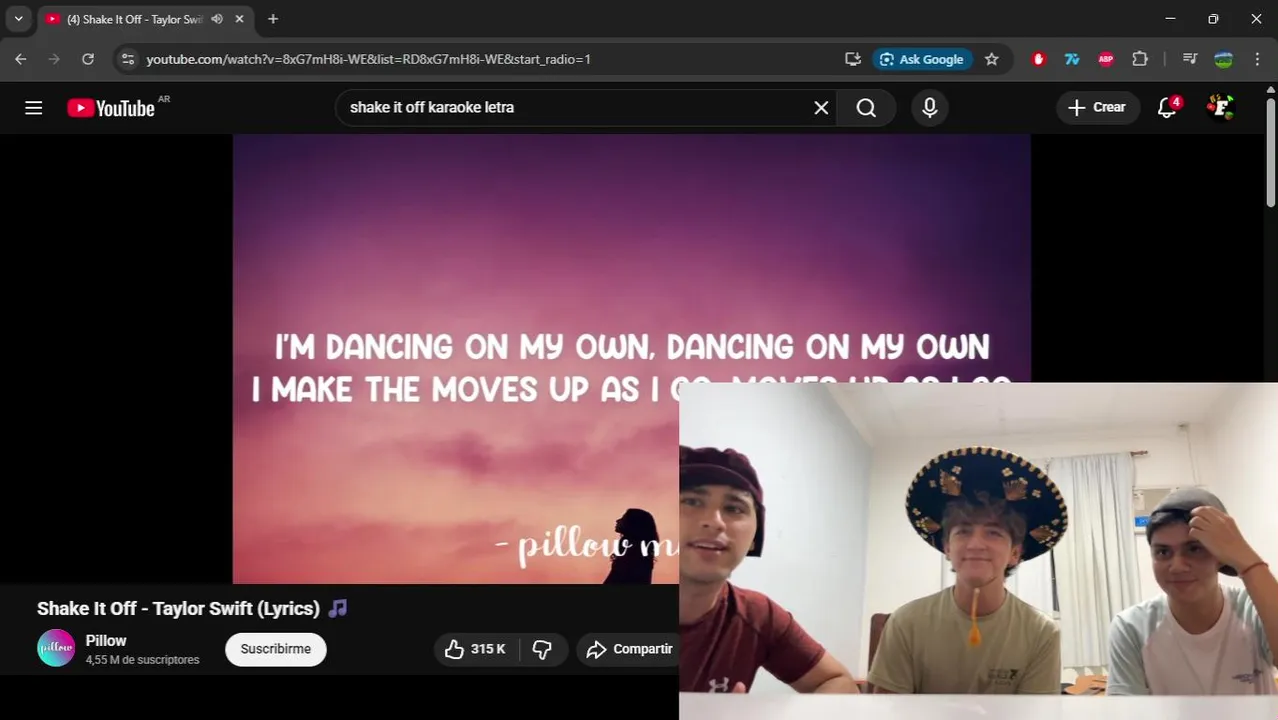Click the 4,55 M de suscriptores text
Image resolution: width=1278 pixels, height=720 pixels.
[x=142, y=660]
